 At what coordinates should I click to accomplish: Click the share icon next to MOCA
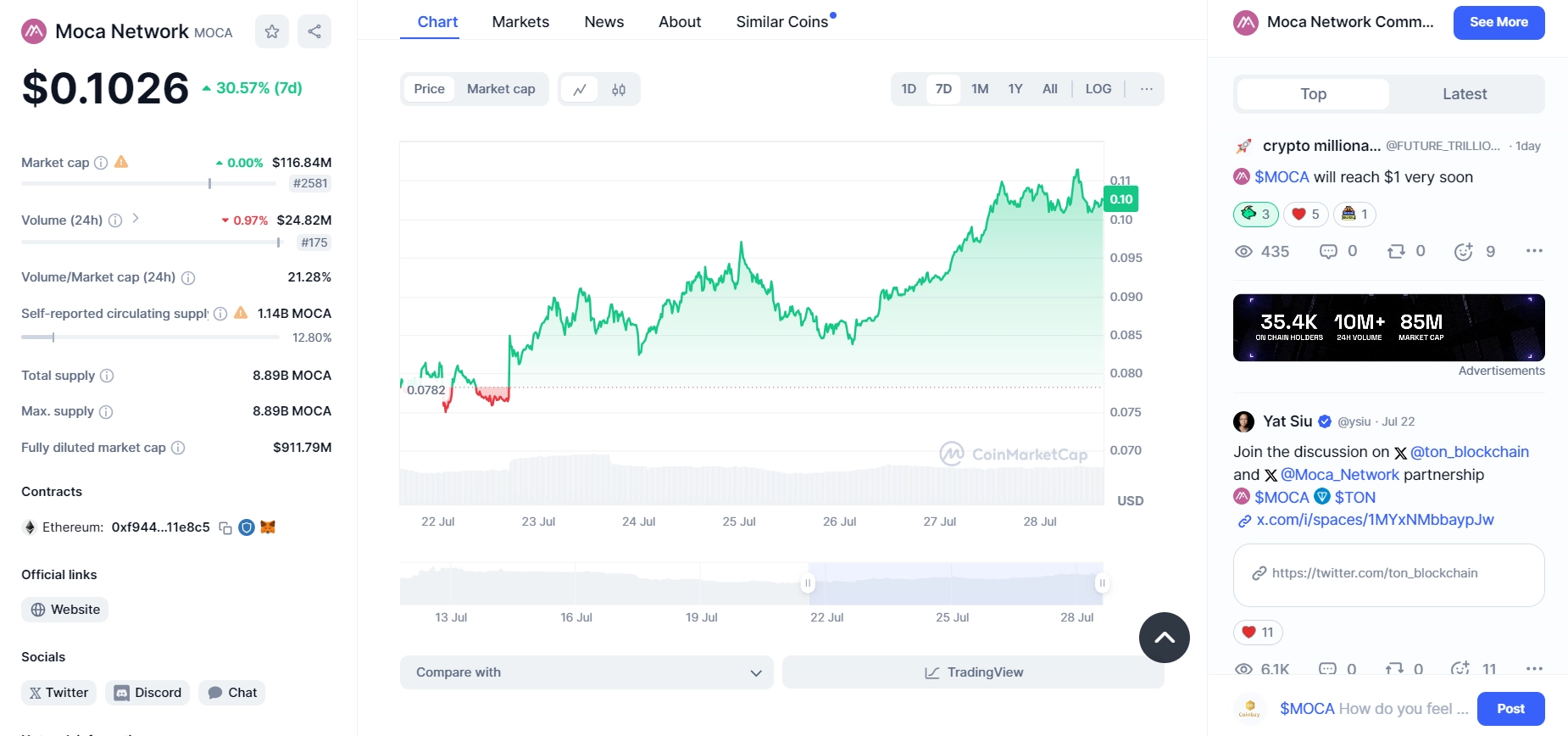point(314,31)
